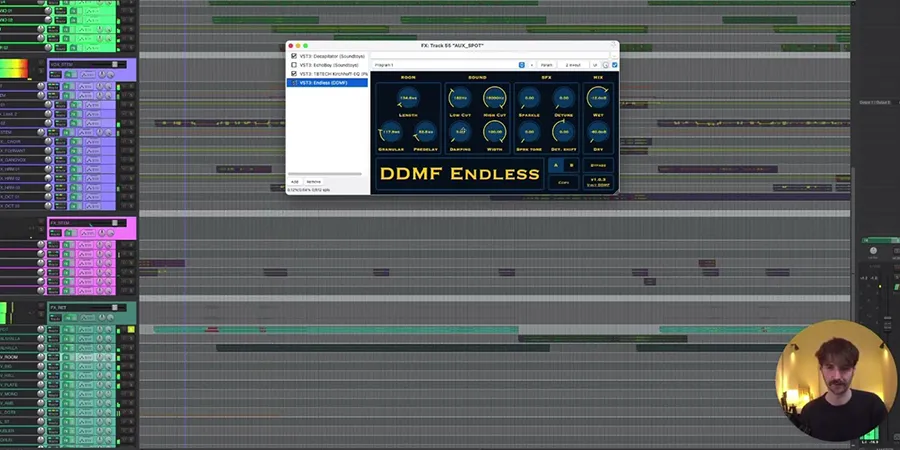
Task: Move the FX_RET track volume fader
Action: coord(115,308)
